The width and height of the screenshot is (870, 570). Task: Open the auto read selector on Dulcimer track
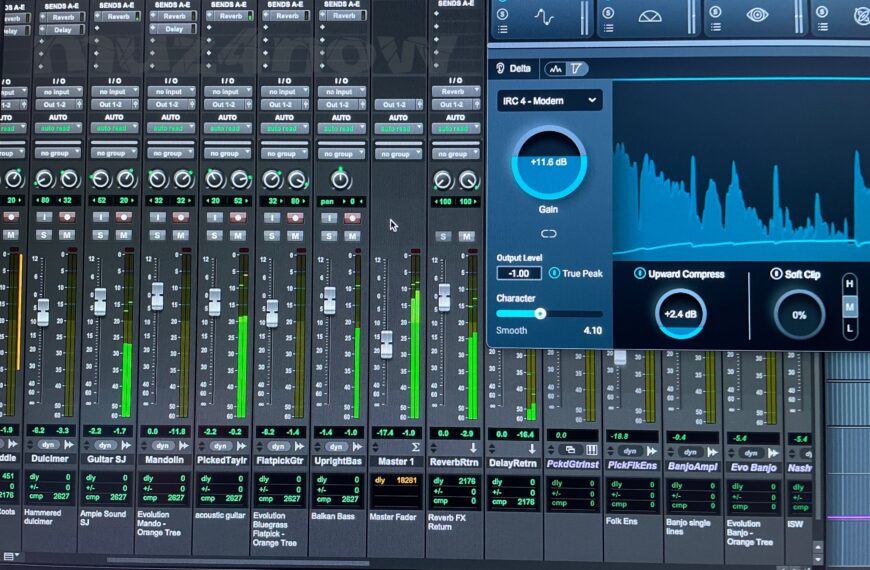point(56,128)
